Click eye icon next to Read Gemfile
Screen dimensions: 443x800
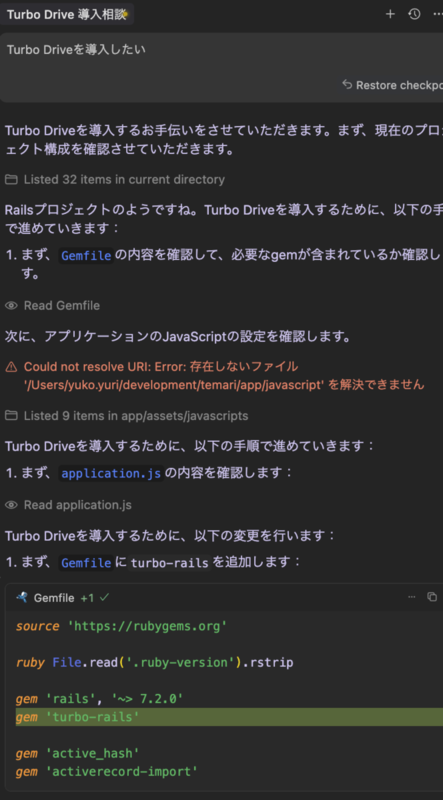coord(11,306)
